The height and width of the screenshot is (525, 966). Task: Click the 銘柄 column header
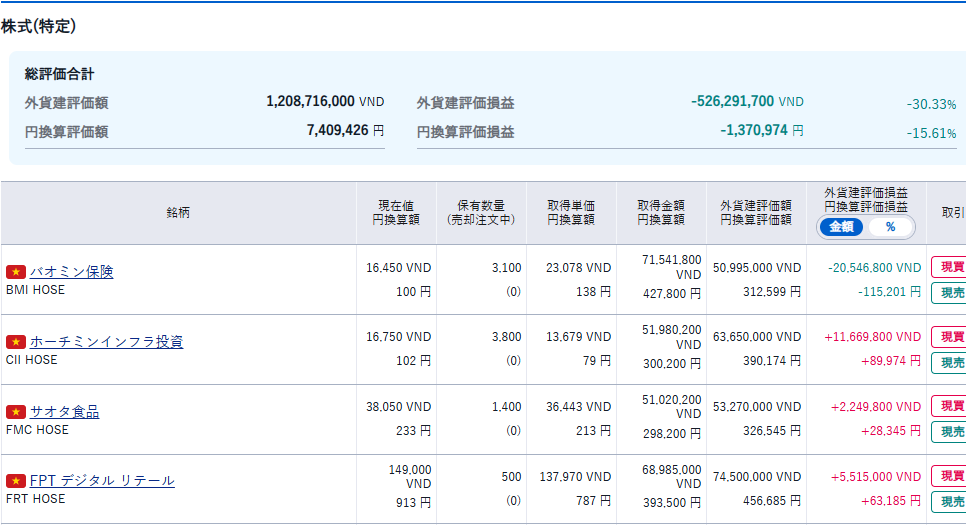[178, 213]
